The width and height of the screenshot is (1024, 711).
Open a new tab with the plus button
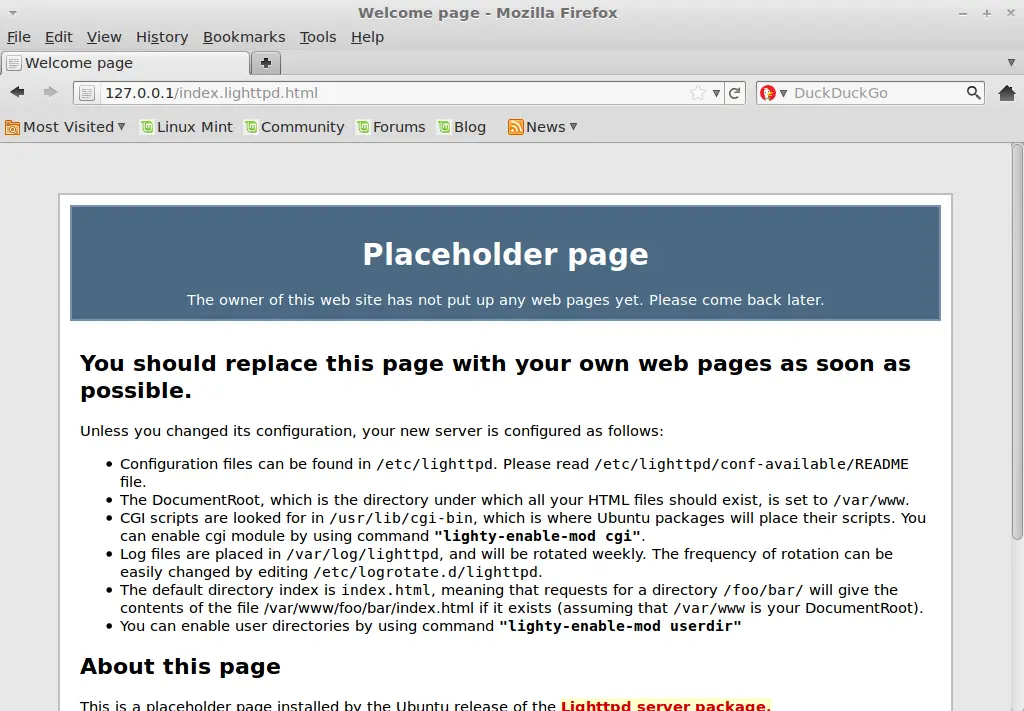266,63
